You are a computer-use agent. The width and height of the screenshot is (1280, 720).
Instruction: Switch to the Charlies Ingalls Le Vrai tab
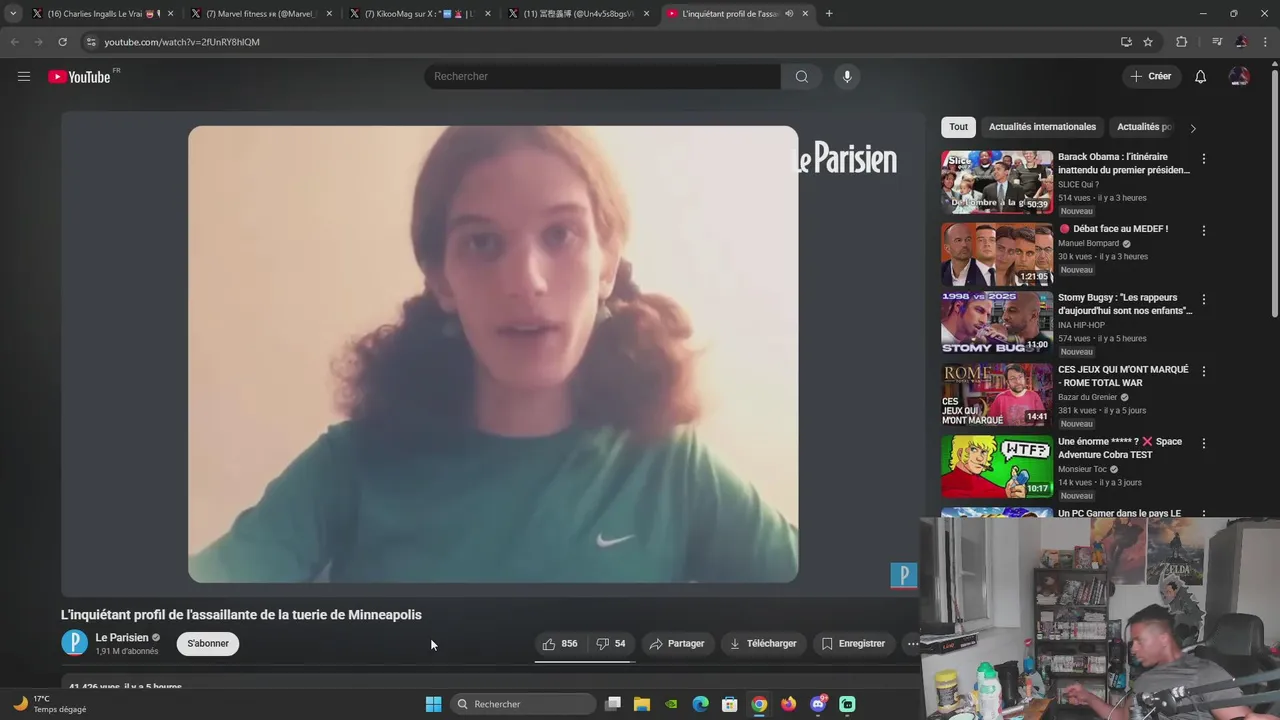point(104,14)
